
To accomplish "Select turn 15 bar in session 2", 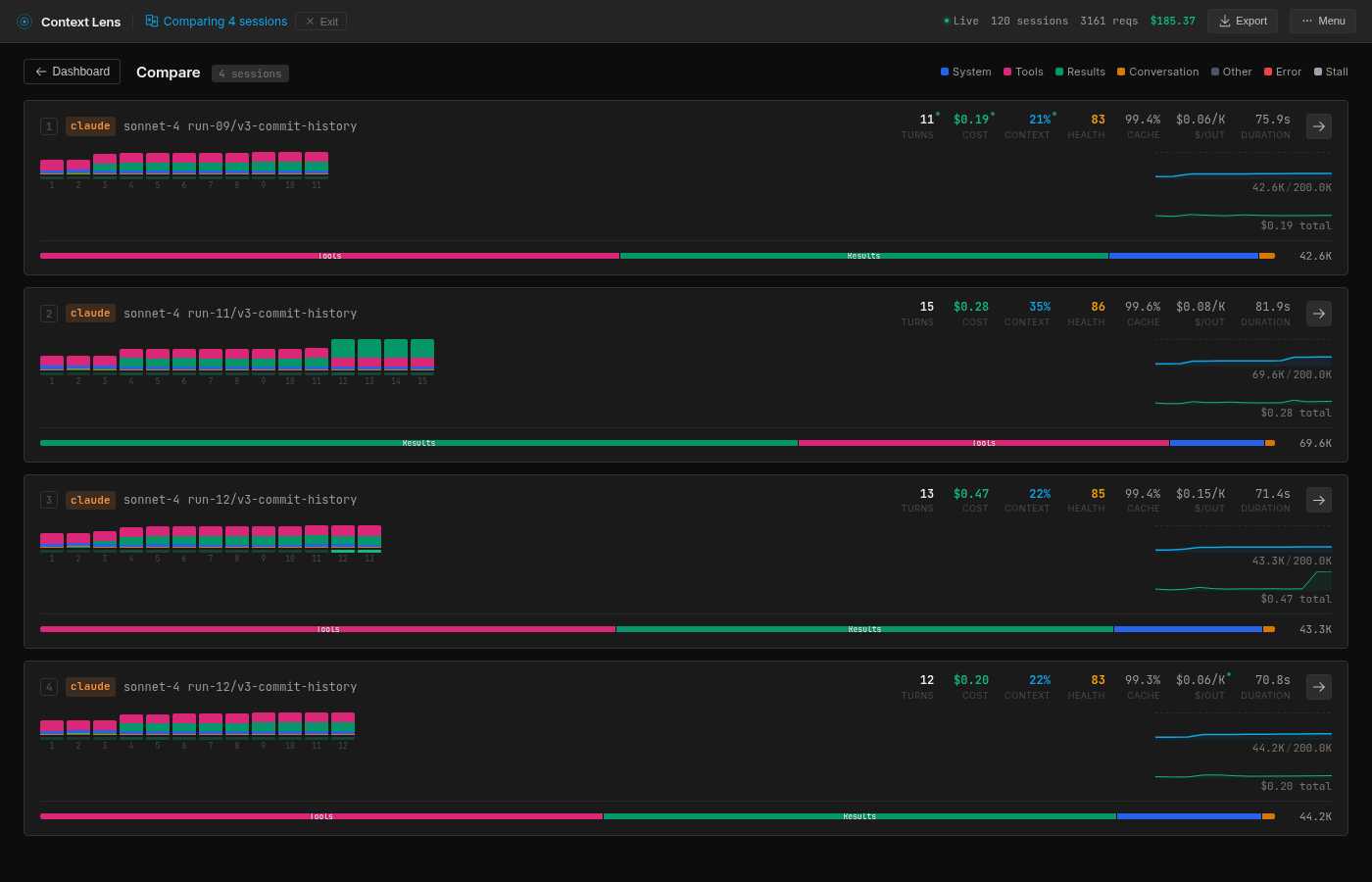I will pyautogui.click(x=422, y=357).
